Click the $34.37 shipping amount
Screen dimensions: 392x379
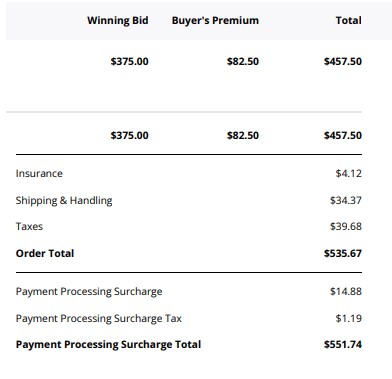coord(346,200)
